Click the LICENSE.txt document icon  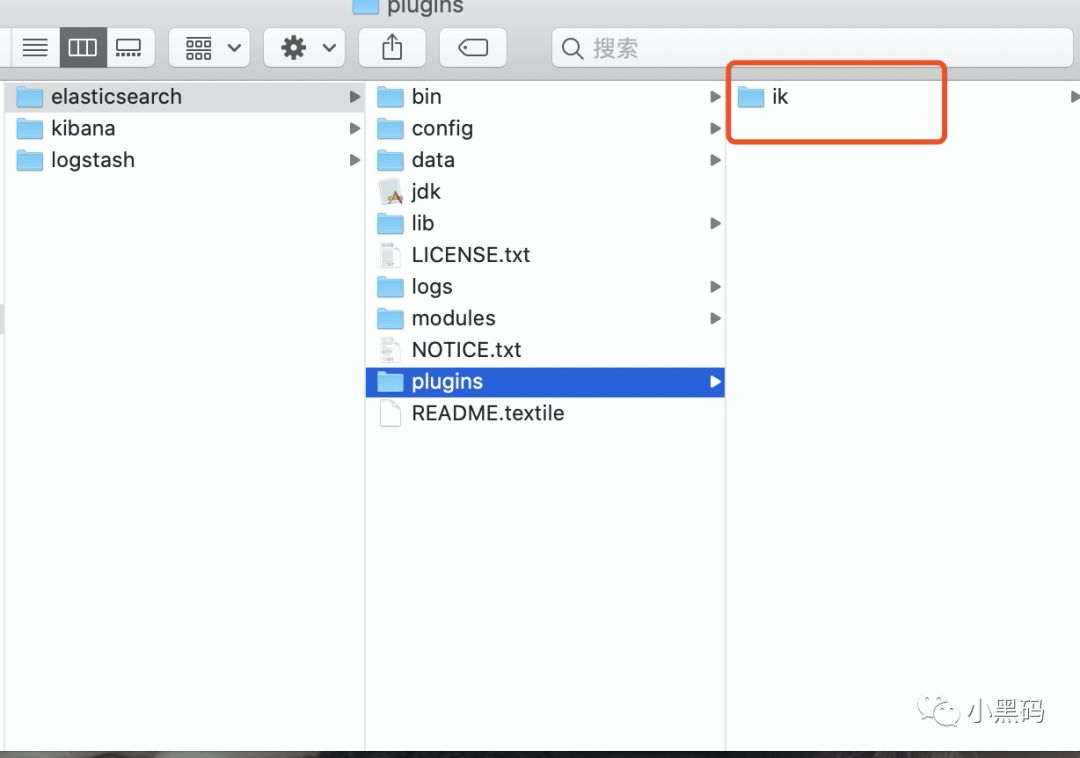point(391,255)
